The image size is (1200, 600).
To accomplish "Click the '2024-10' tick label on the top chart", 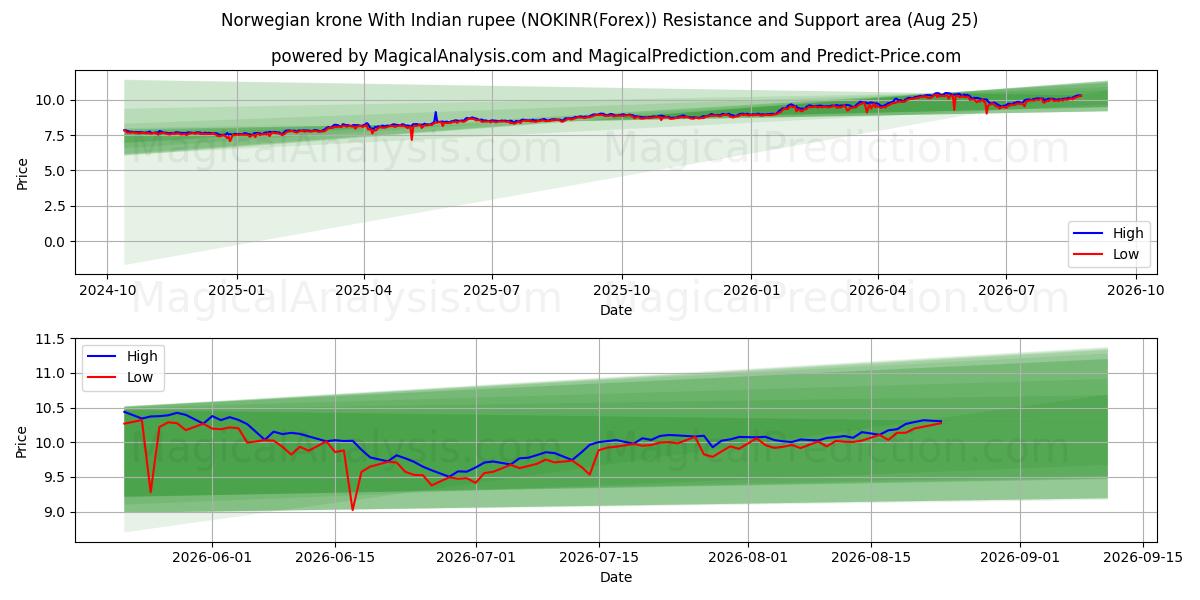I will point(108,290).
